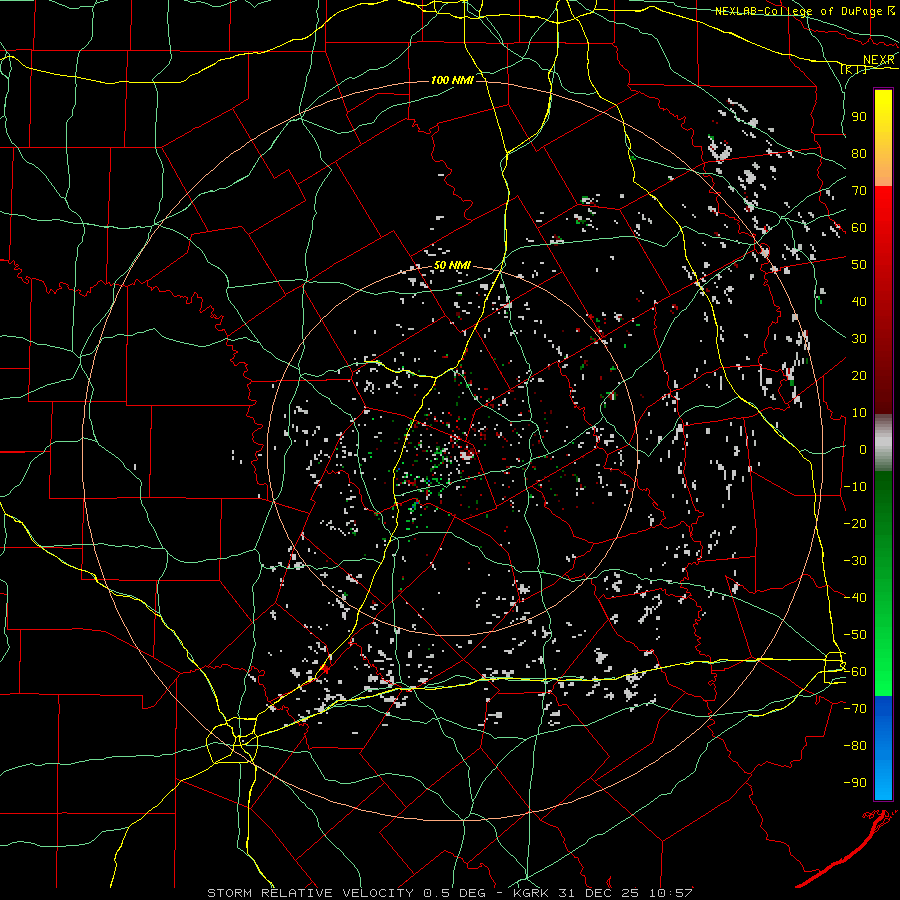This screenshot has height=900, width=900.
Task: Click the "10" value on the color scale
Action: click(859, 413)
